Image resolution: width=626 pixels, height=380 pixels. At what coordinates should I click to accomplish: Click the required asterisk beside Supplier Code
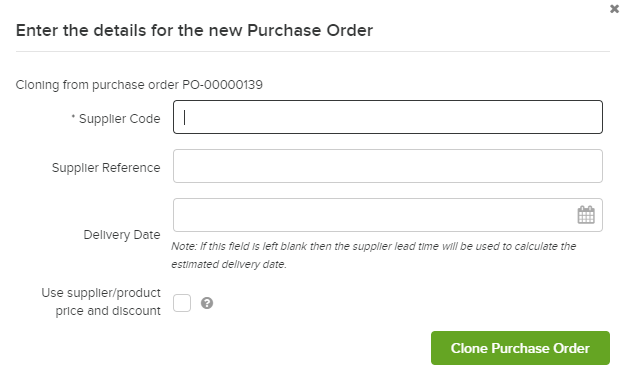[73, 117]
